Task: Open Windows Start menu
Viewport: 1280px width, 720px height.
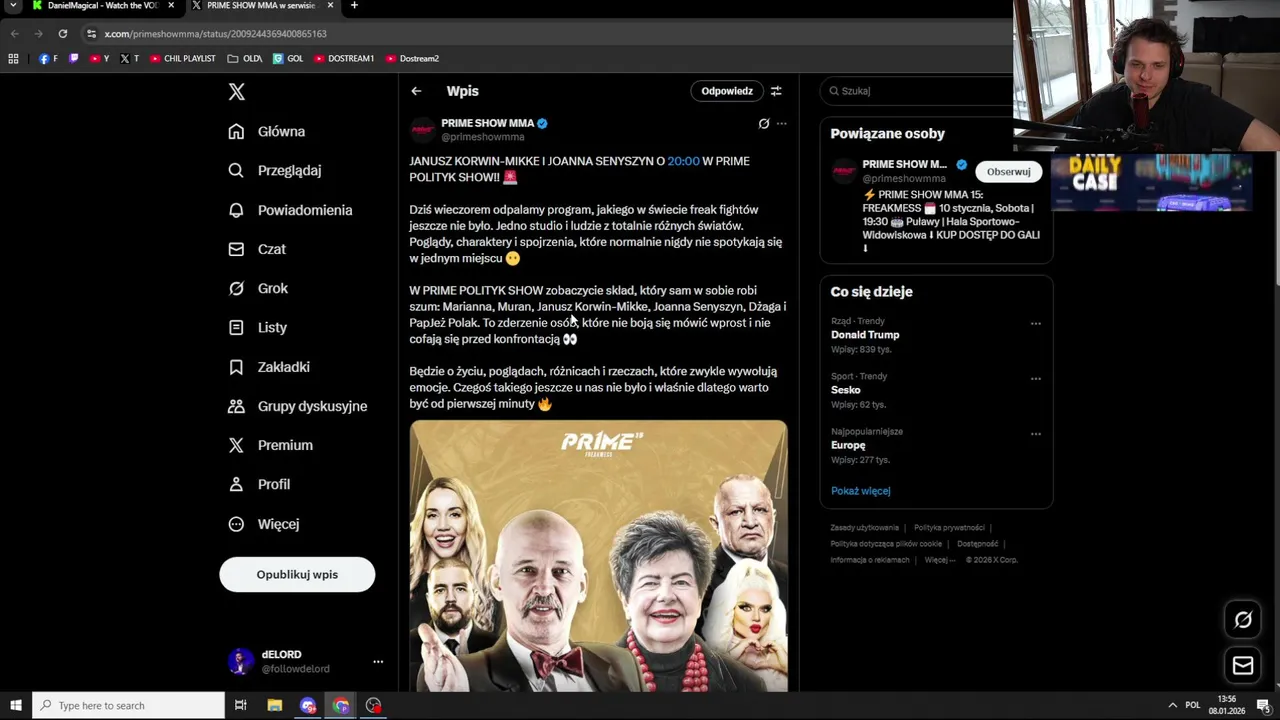Action: 15,706
